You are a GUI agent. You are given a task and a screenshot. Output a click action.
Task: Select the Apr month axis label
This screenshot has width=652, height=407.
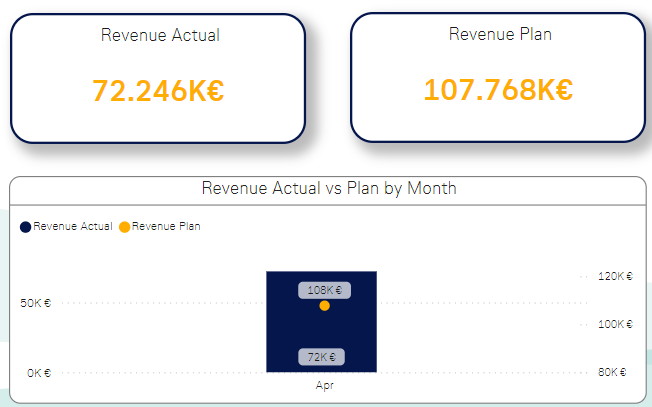pyautogui.click(x=324, y=385)
